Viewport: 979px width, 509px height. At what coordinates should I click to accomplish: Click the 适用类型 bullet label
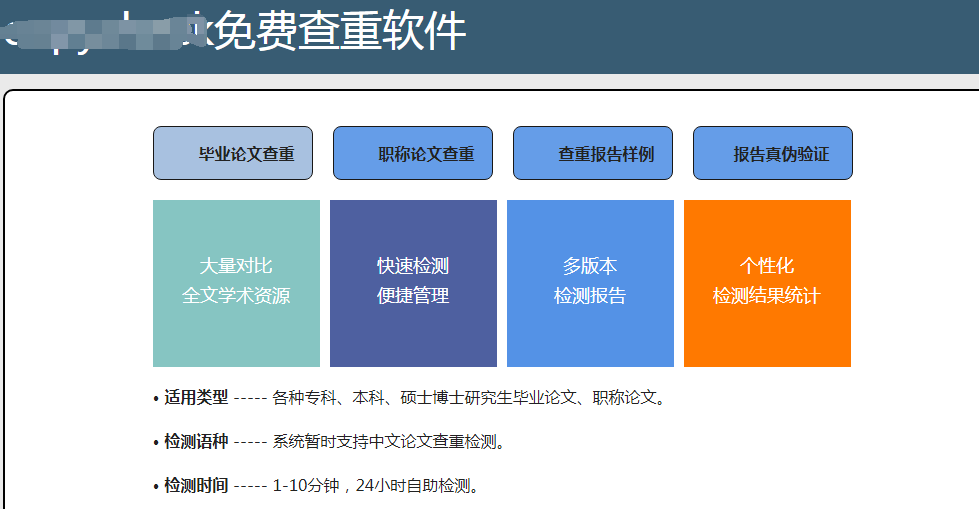196,397
